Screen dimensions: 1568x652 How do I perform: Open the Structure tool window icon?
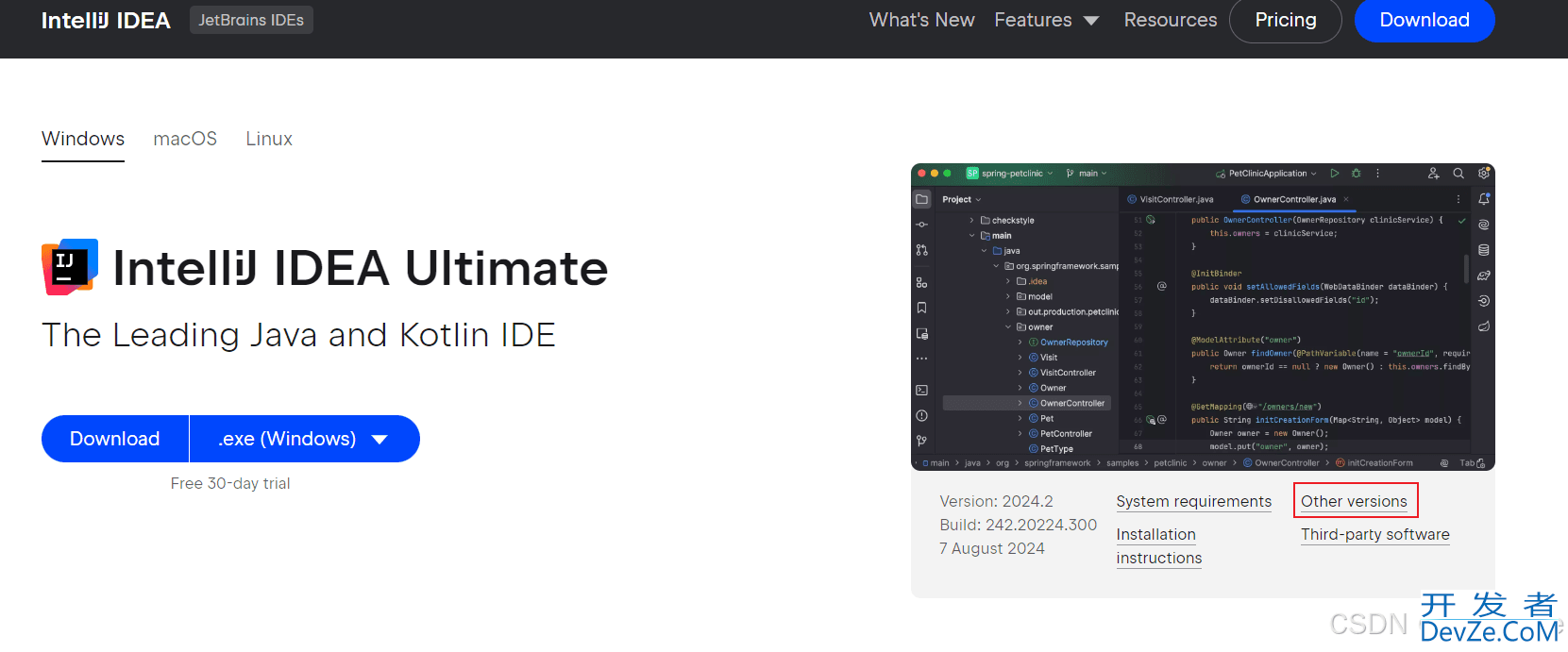pos(922,282)
